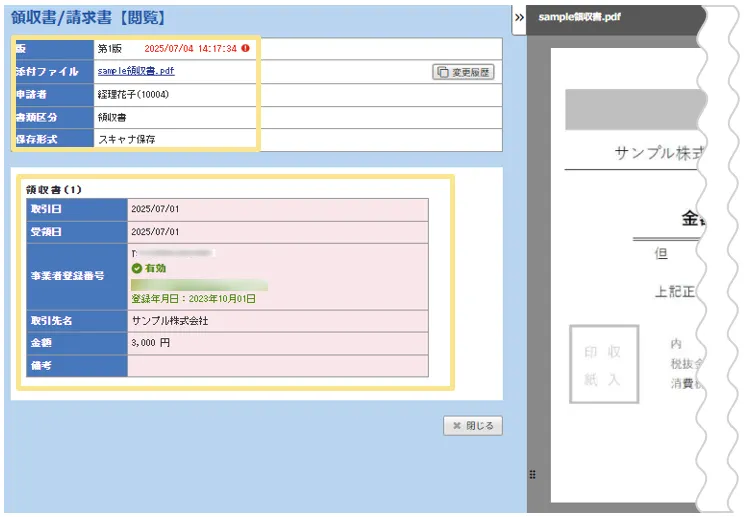The width and height of the screenshot is (744, 517).
Task: Select the sample領収書.pdf viewer title tab
Action: (579, 17)
